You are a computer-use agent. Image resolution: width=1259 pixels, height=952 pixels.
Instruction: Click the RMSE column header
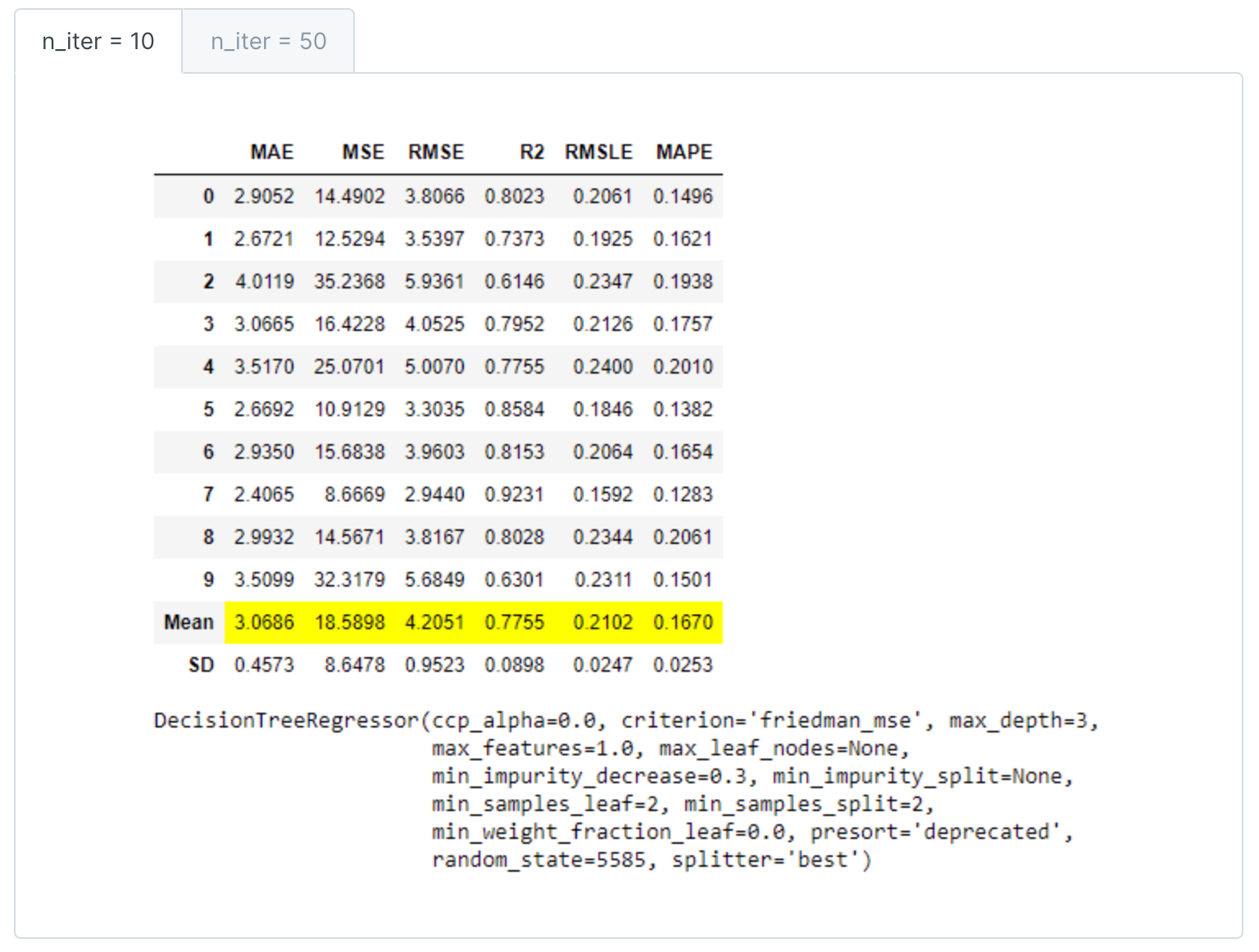point(435,152)
